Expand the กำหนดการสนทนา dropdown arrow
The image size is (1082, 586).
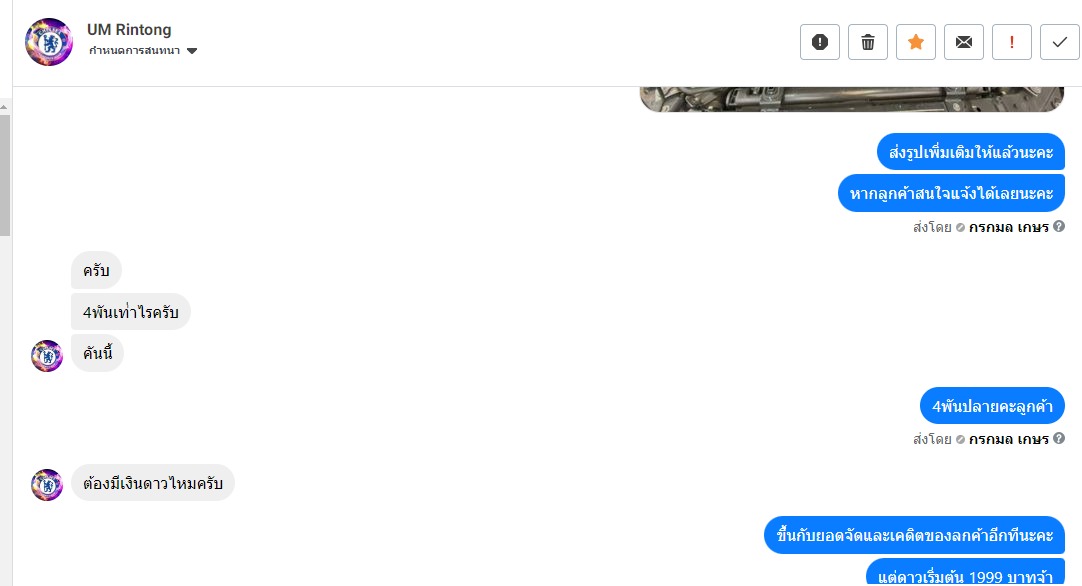tap(192, 51)
